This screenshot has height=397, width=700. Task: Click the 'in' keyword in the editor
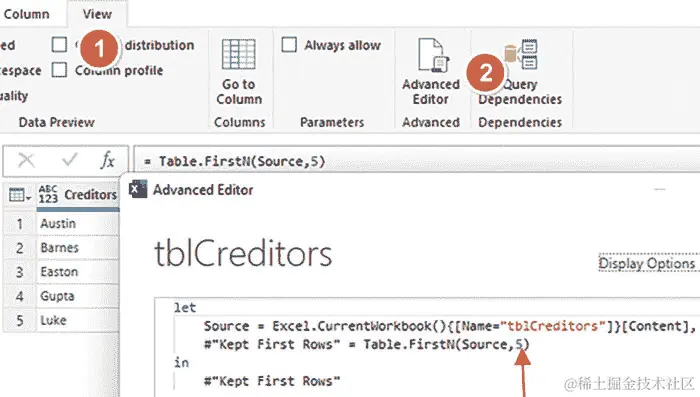(181, 362)
